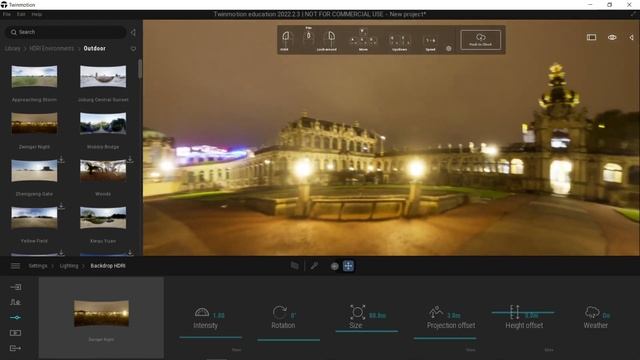Open the Settings slider icon in sidebar
Viewport: 640px width, 360px height.
(x=16, y=317)
